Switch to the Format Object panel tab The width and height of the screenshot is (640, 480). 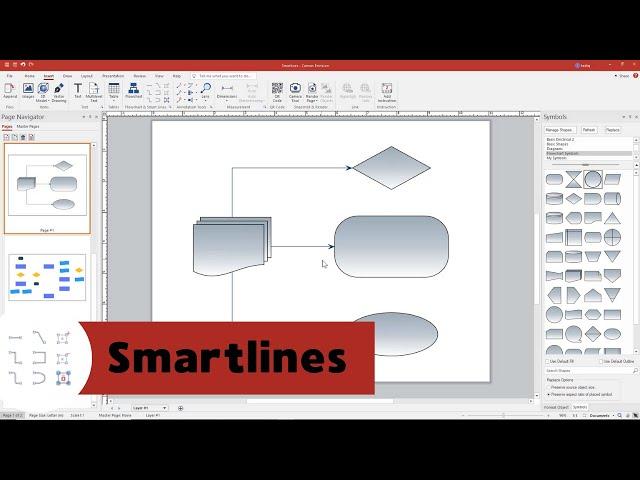pos(556,407)
